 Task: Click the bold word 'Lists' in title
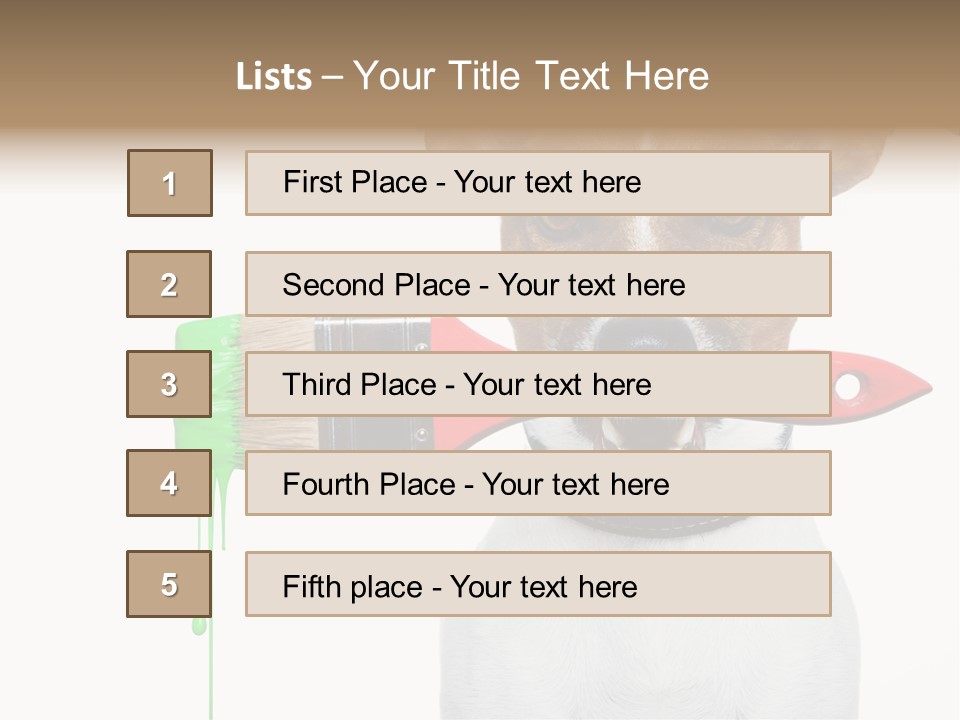coord(274,77)
